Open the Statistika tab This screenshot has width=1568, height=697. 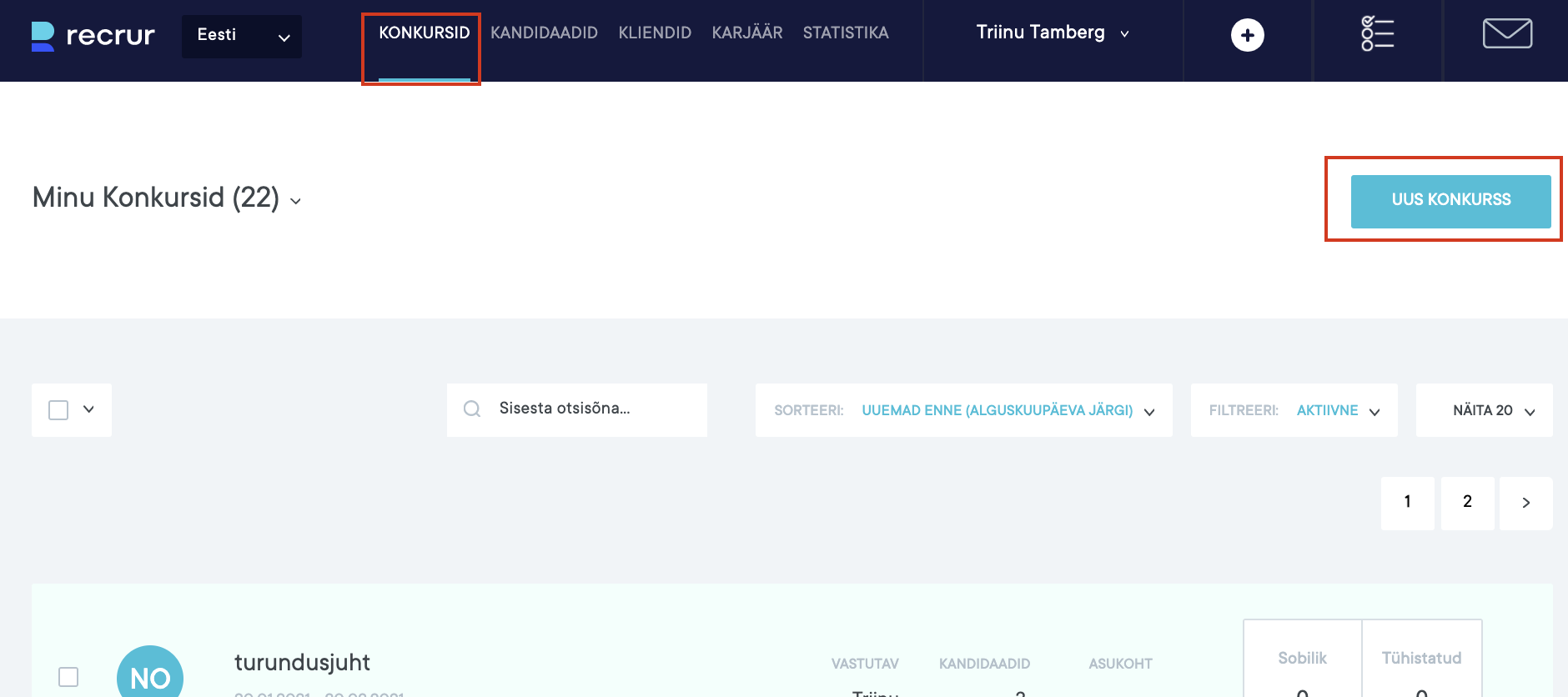pyautogui.click(x=845, y=33)
